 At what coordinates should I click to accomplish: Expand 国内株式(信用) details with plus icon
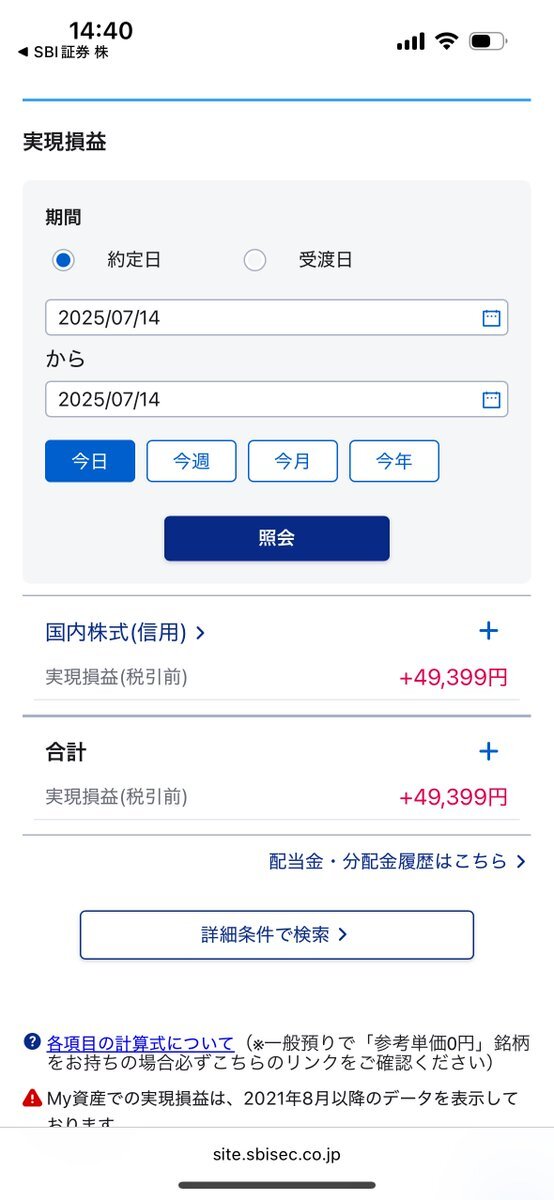pos(488,631)
